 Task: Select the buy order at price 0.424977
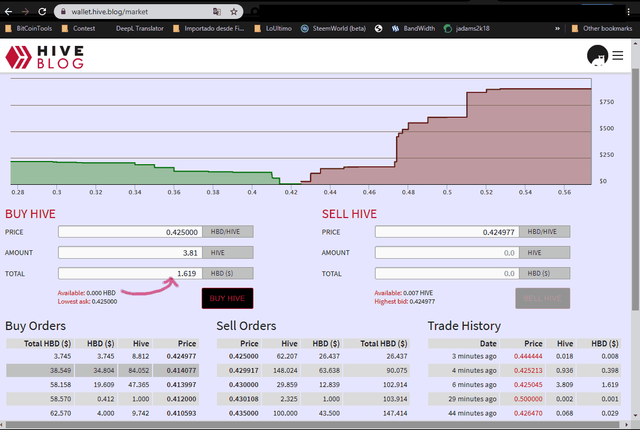(x=102, y=356)
